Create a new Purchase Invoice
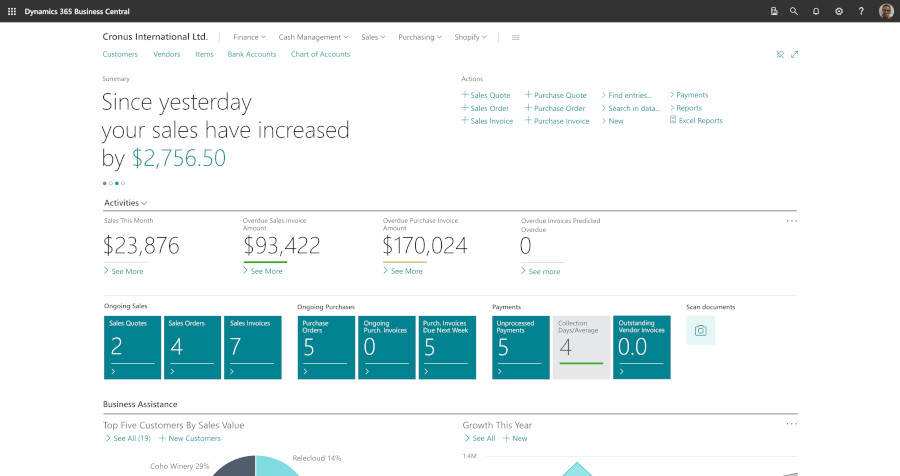This screenshot has height=476, width=900. point(557,121)
